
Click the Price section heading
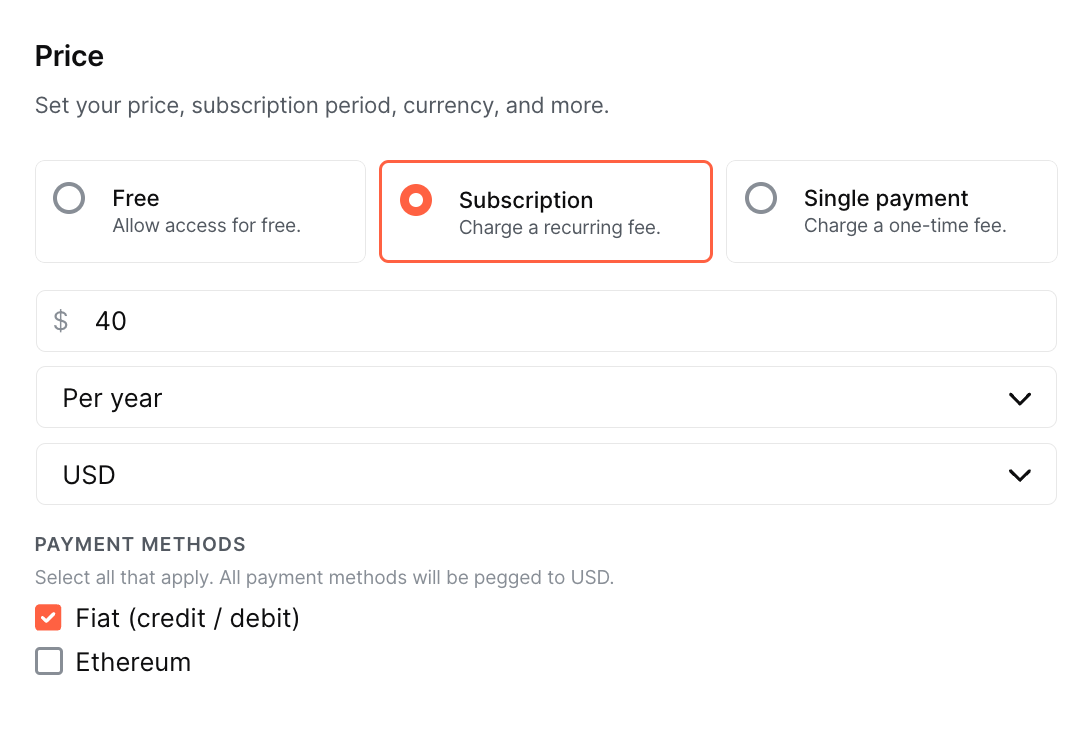coord(69,56)
